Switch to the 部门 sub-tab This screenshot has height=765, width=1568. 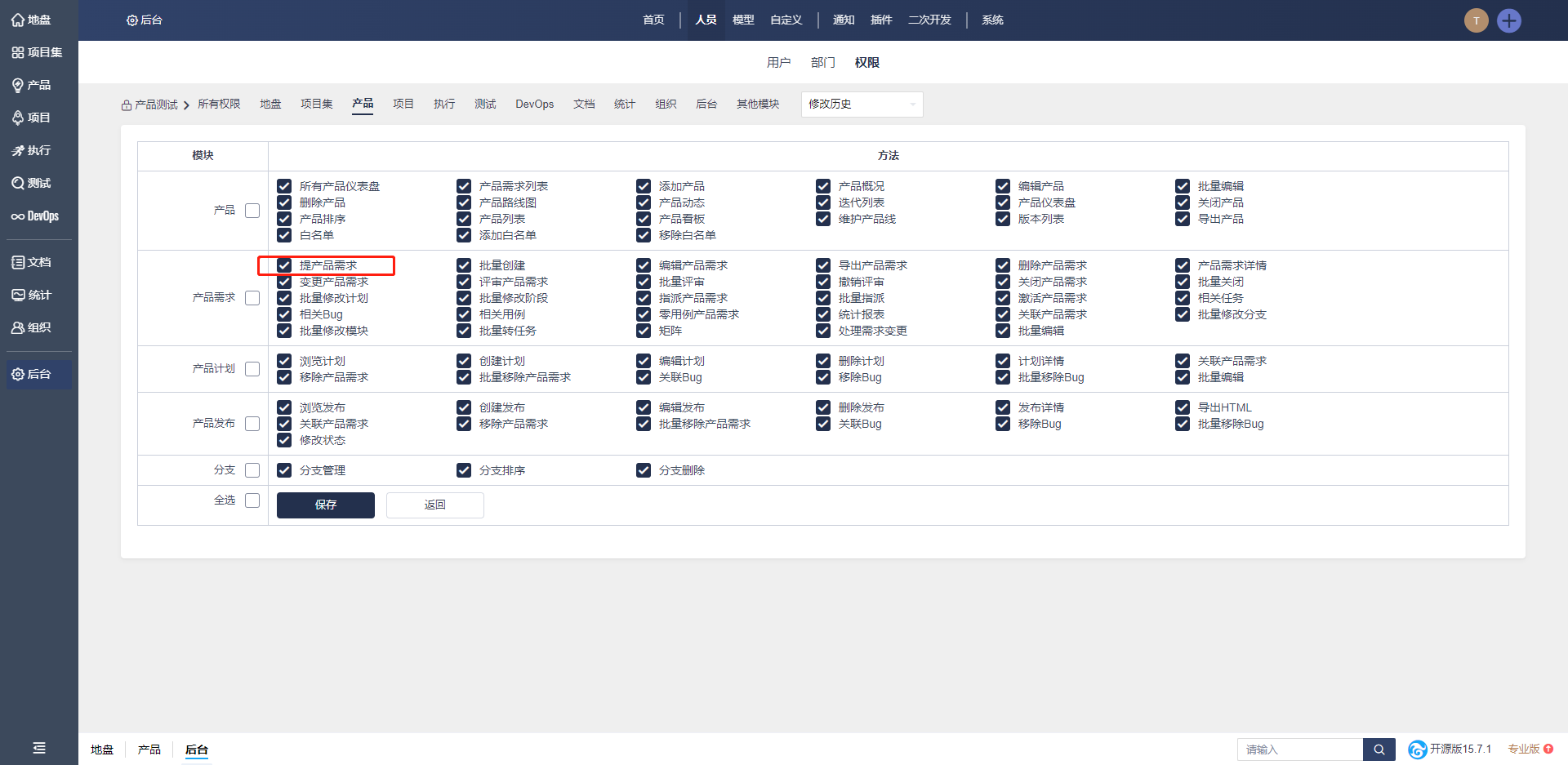(x=823, y=63)
